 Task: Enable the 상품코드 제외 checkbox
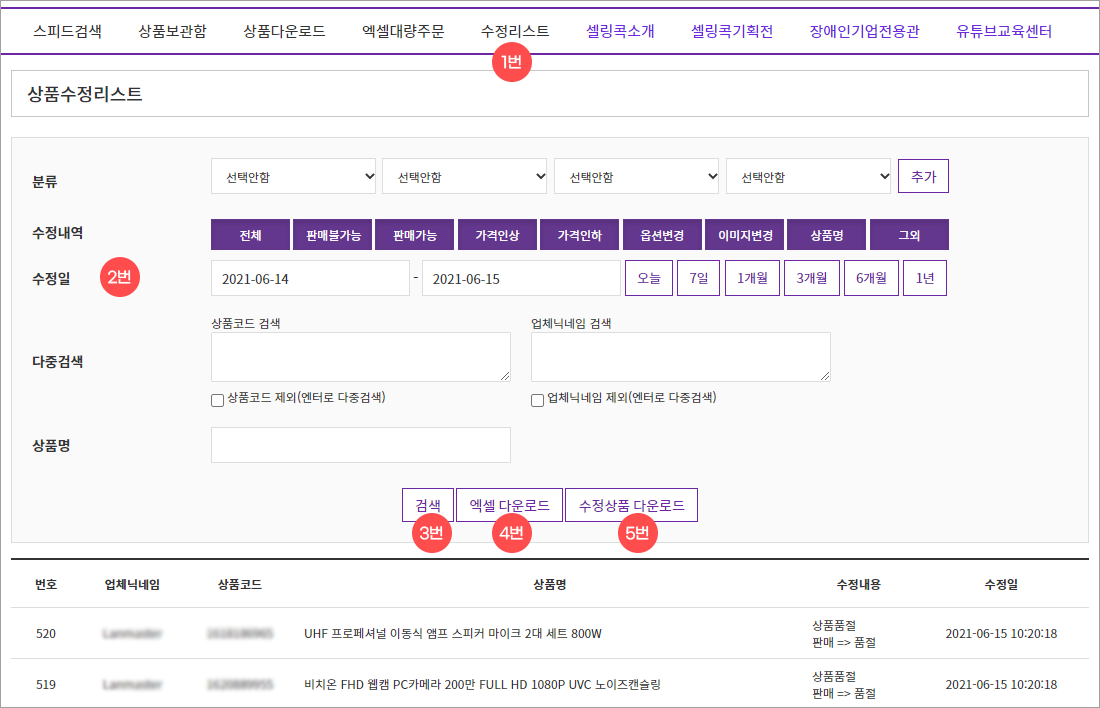tap(217, 400)
